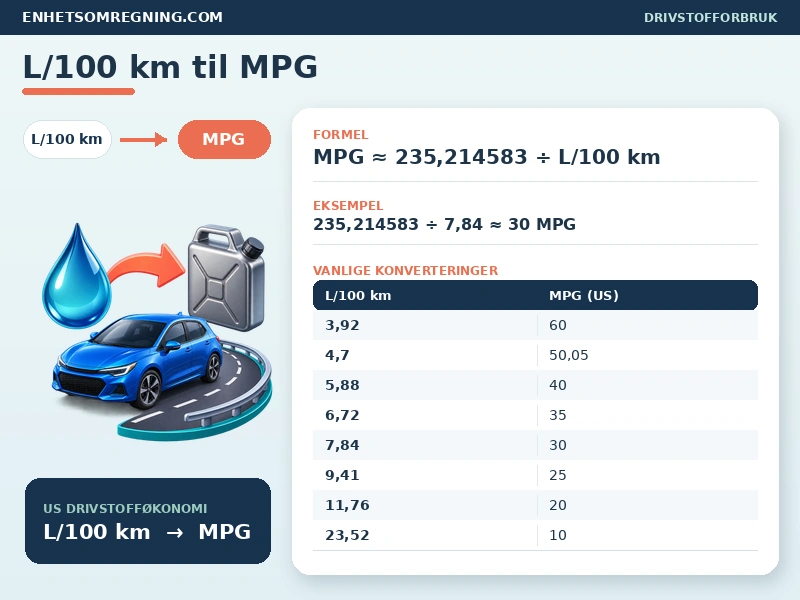Click the blue water drop illustration
This screenshot has height=600, width=800.
[x=77, y=276]
